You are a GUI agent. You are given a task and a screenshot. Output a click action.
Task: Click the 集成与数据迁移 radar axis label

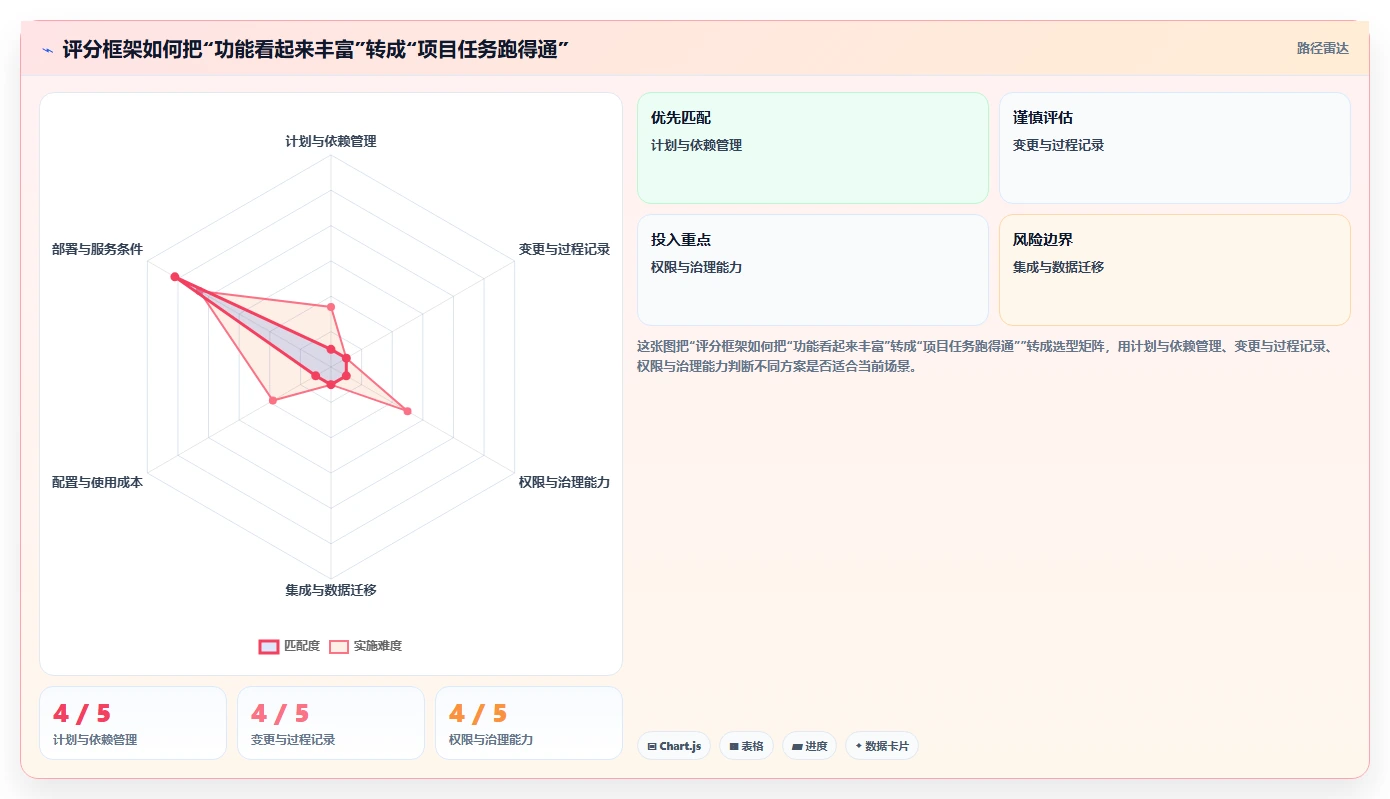pos(331,590)
